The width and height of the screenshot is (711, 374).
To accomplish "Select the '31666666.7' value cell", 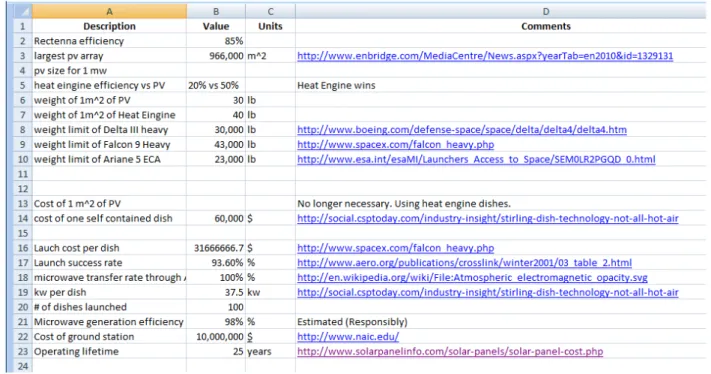I will point(216,248).
